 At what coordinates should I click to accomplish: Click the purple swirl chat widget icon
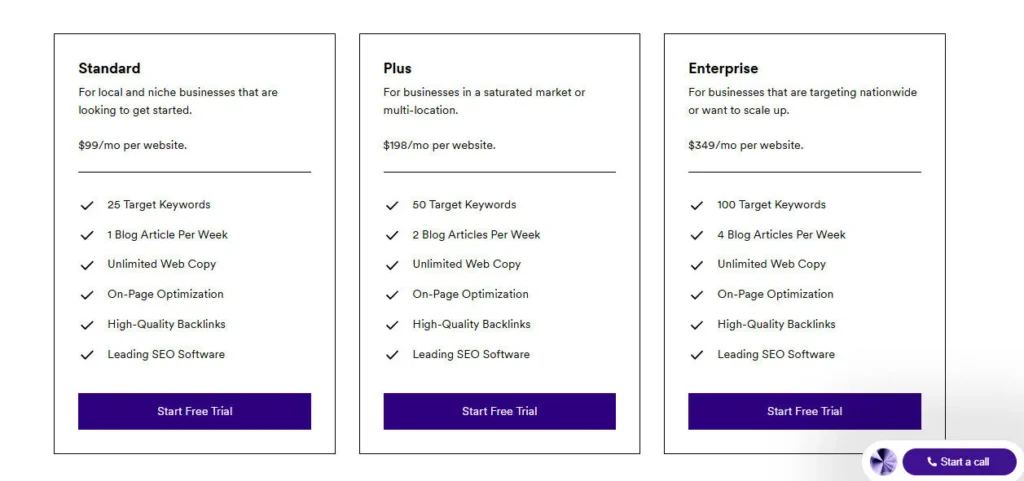coord(883,461)
